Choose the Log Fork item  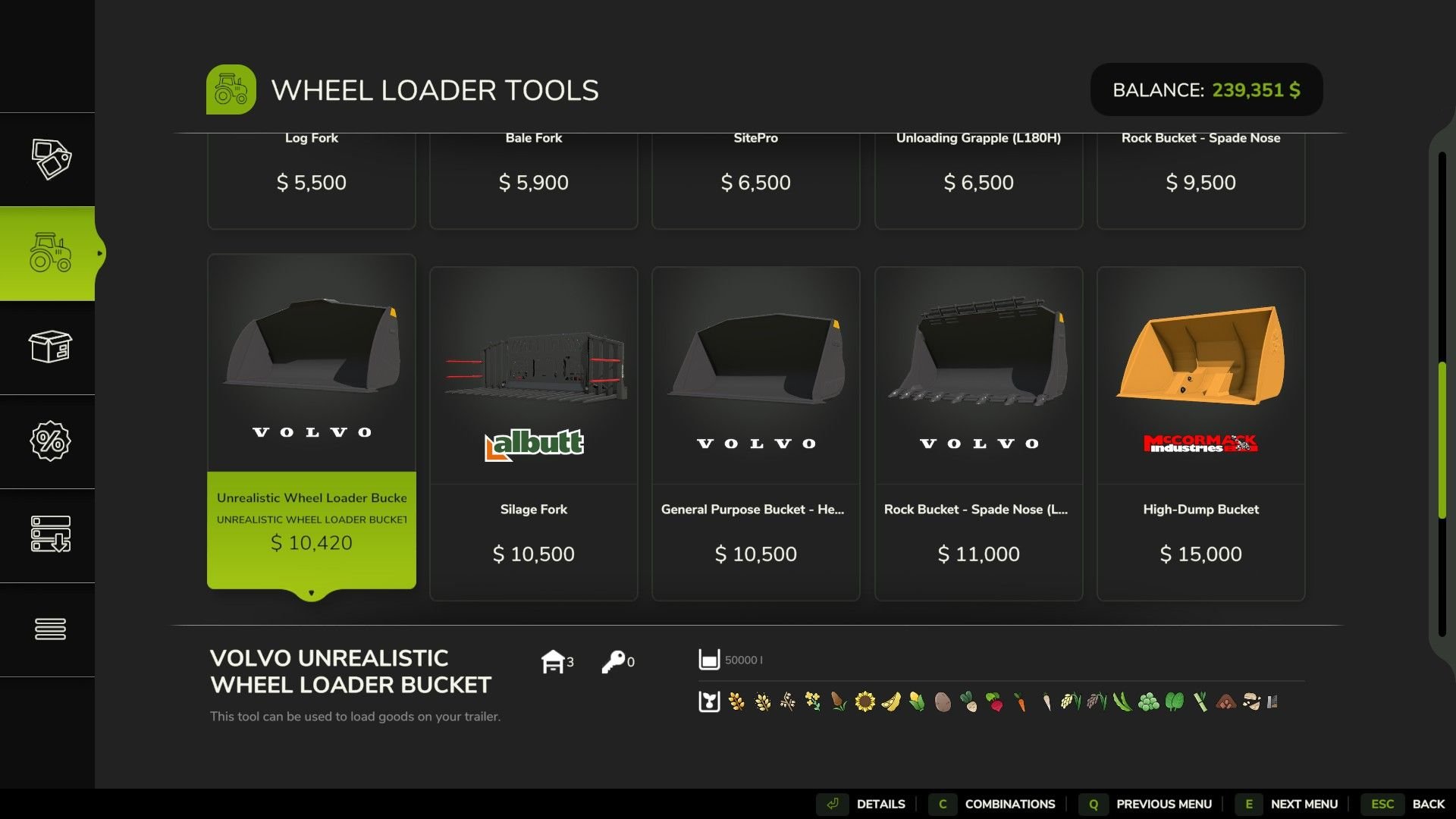point(312,180)
